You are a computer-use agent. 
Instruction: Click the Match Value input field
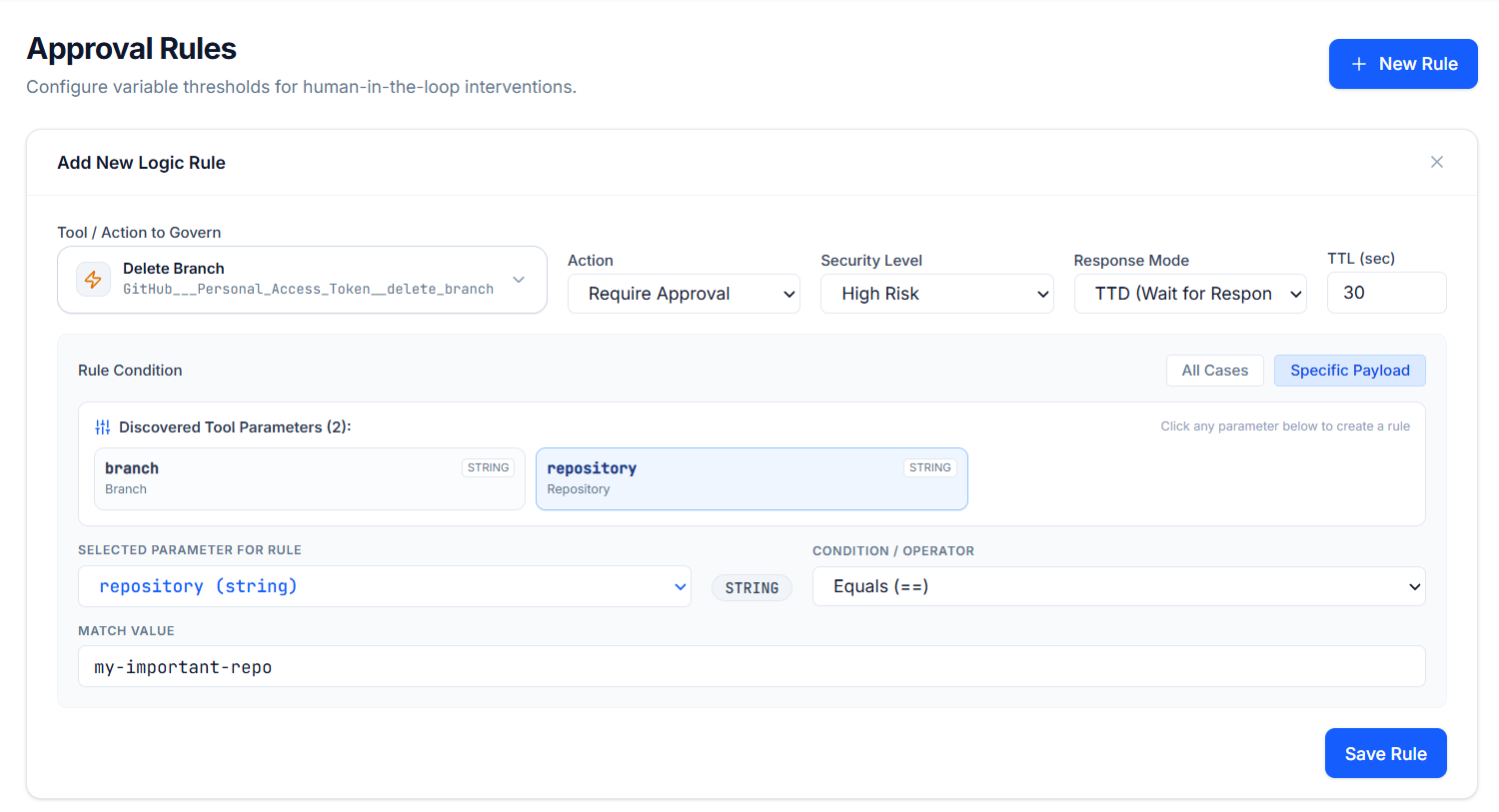(x=751, y=666)
